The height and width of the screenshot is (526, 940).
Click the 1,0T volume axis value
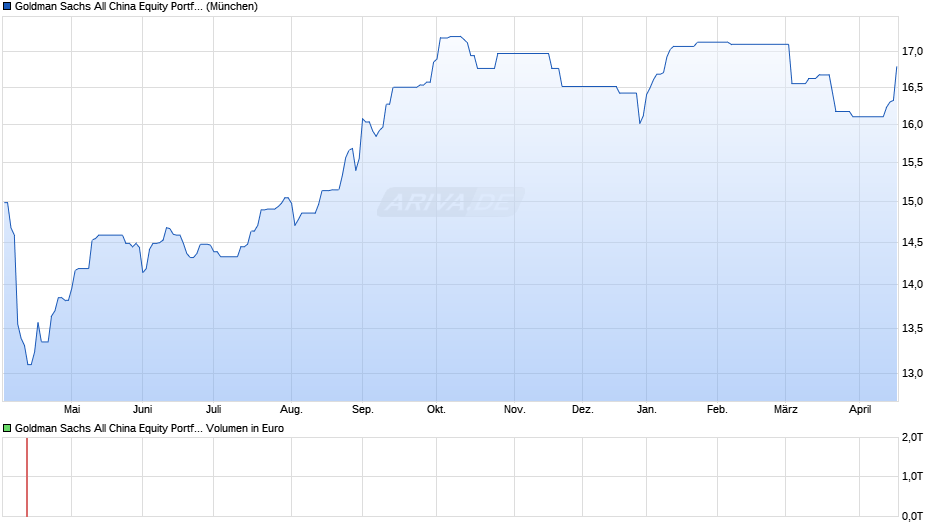click(912, 476)
